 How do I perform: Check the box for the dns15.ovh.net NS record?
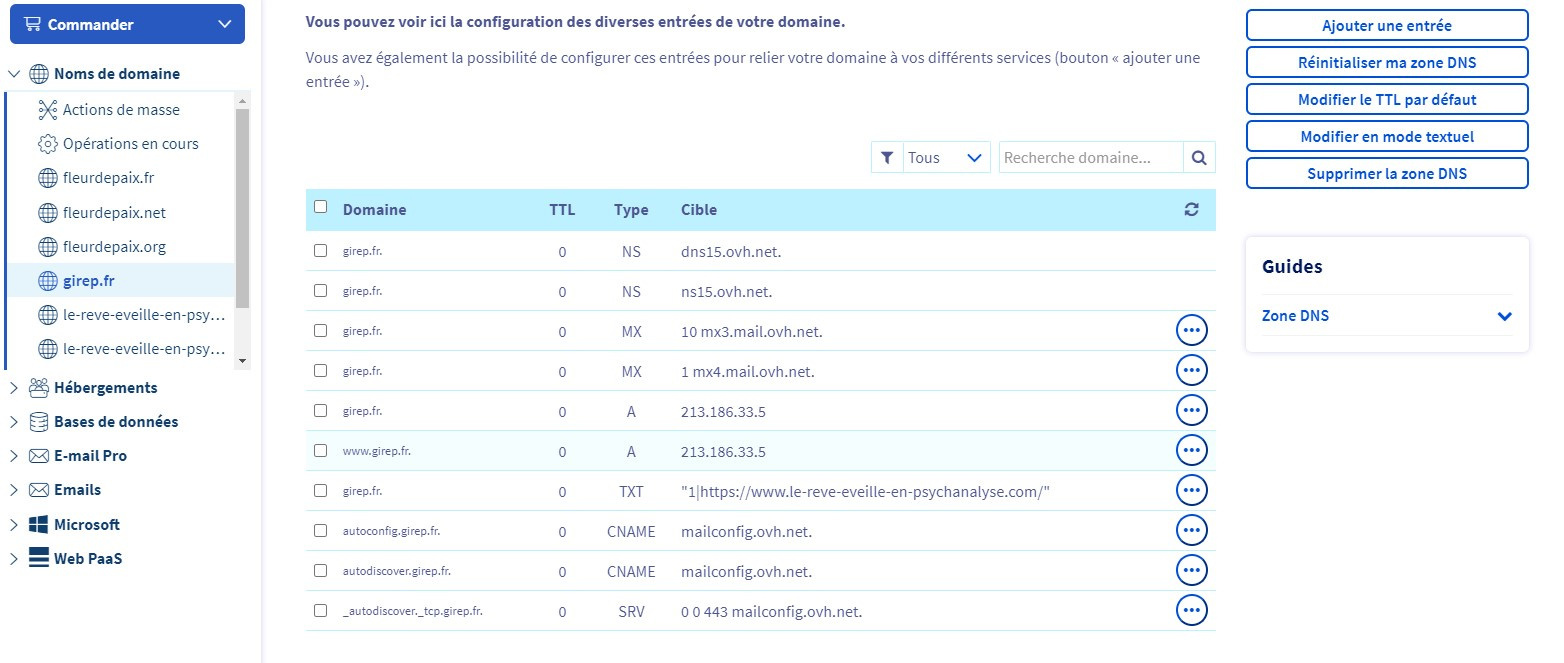pos(320,251)
